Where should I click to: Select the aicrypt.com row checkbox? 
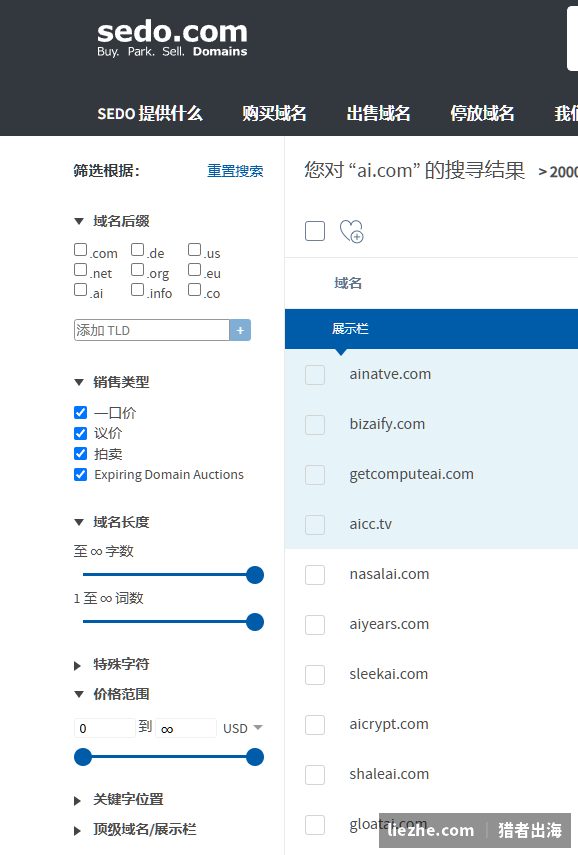pyautogui.click(x=315, y=725)
